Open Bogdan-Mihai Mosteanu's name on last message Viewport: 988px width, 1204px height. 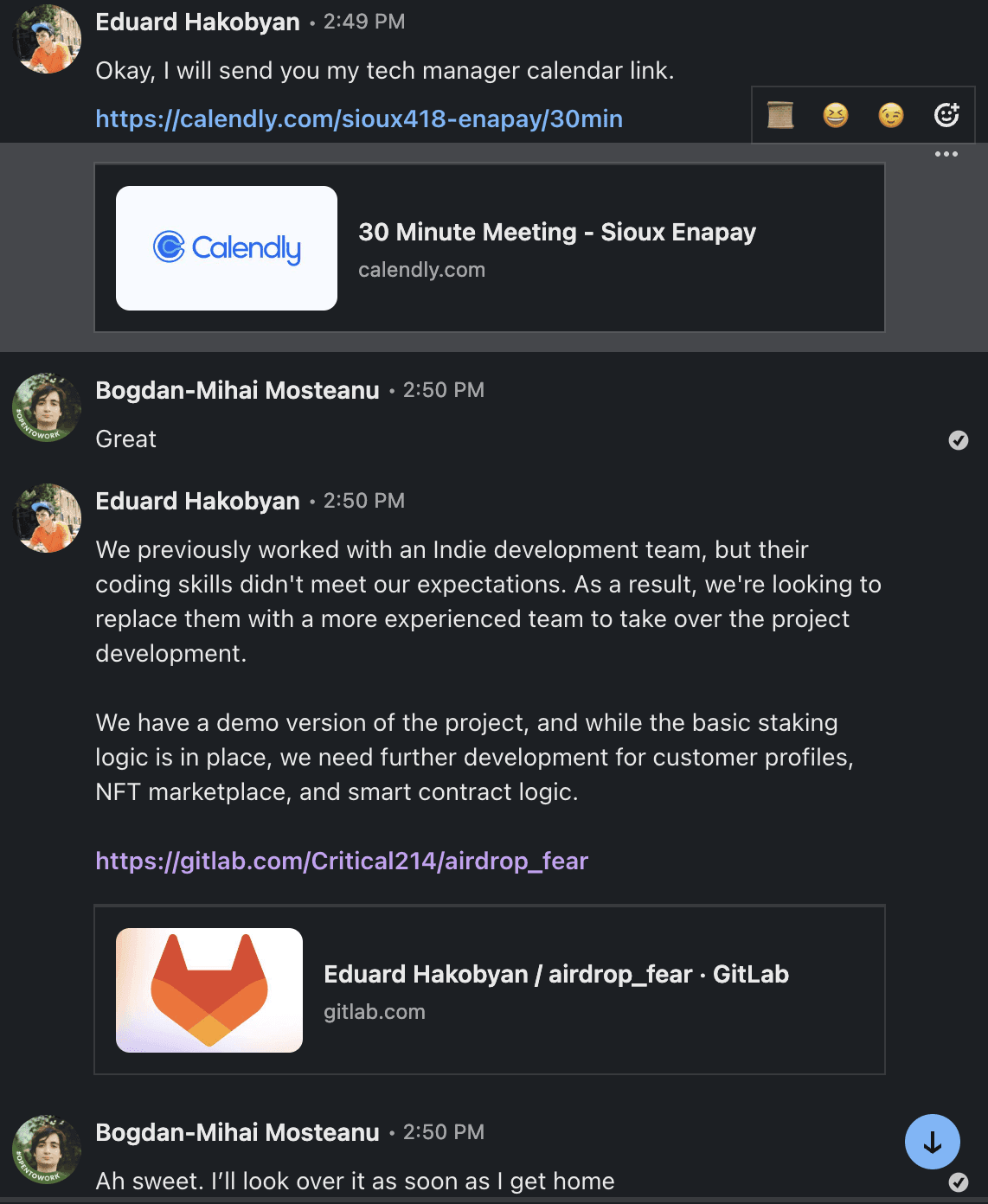click(237, 1132)
